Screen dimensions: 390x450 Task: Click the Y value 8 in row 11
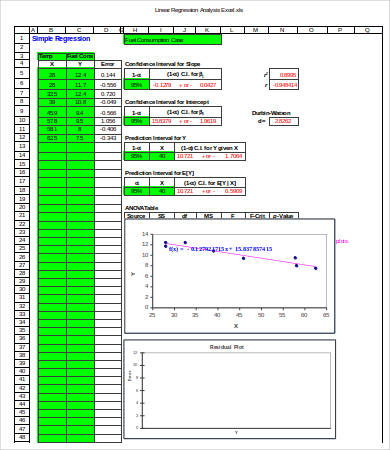80,129
